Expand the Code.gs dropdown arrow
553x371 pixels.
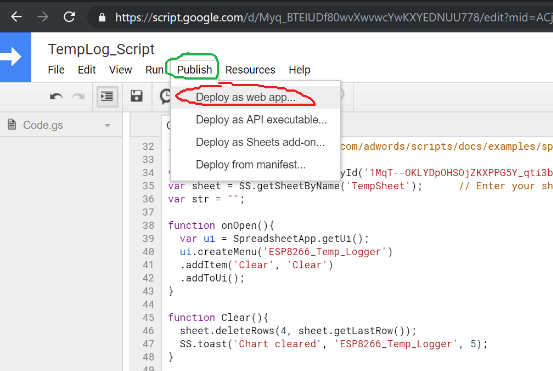pyautogui.click(x=108, y=125)
